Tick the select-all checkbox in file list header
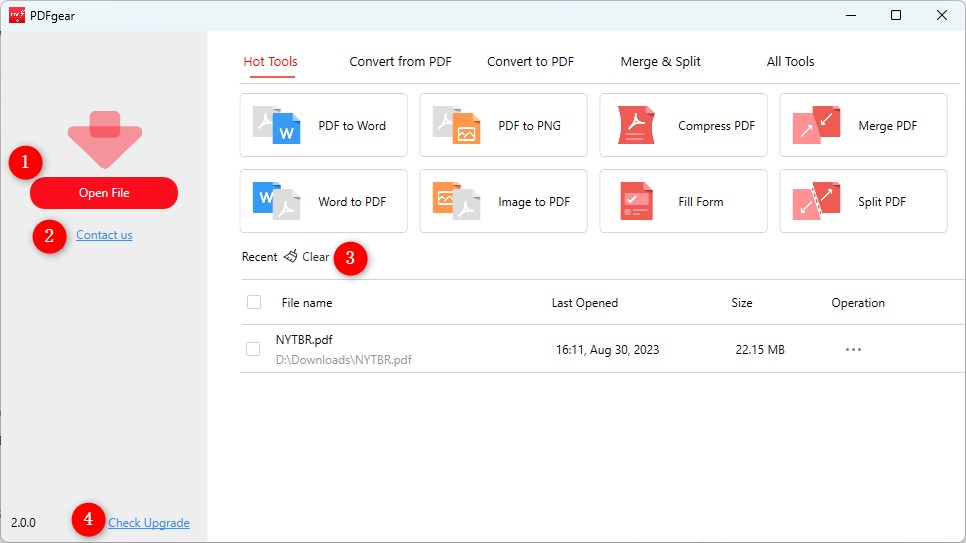The height and width of the screenshot is (543, 966). point(254,302)
